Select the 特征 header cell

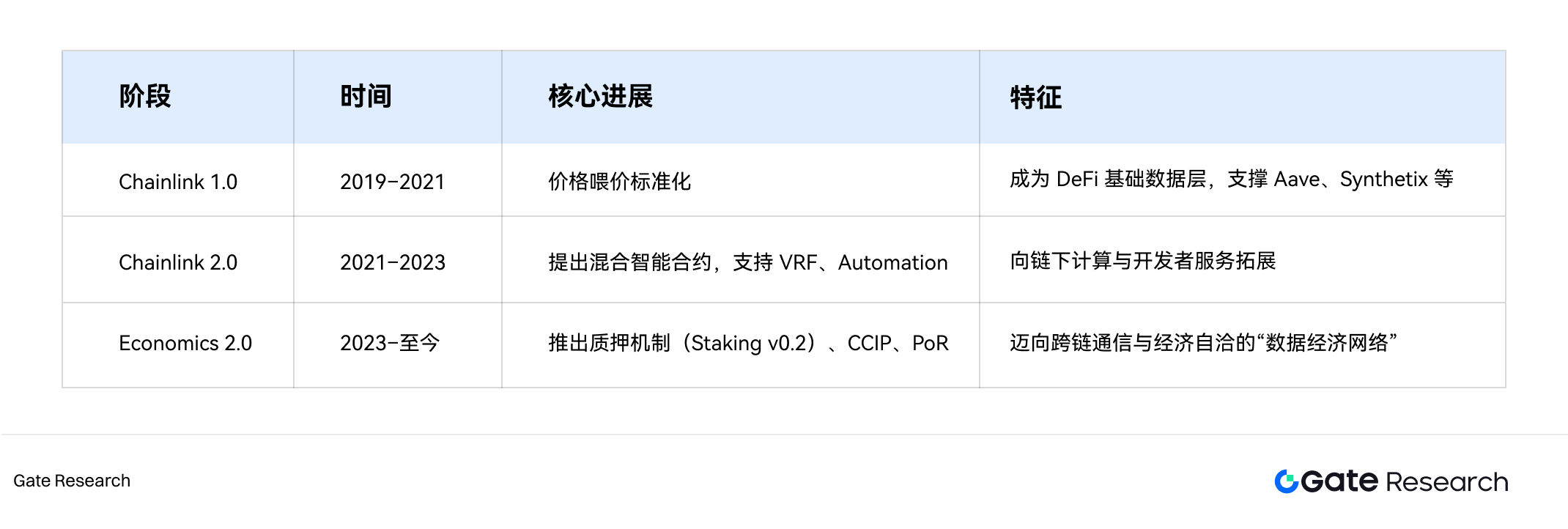coord(1035,97)
